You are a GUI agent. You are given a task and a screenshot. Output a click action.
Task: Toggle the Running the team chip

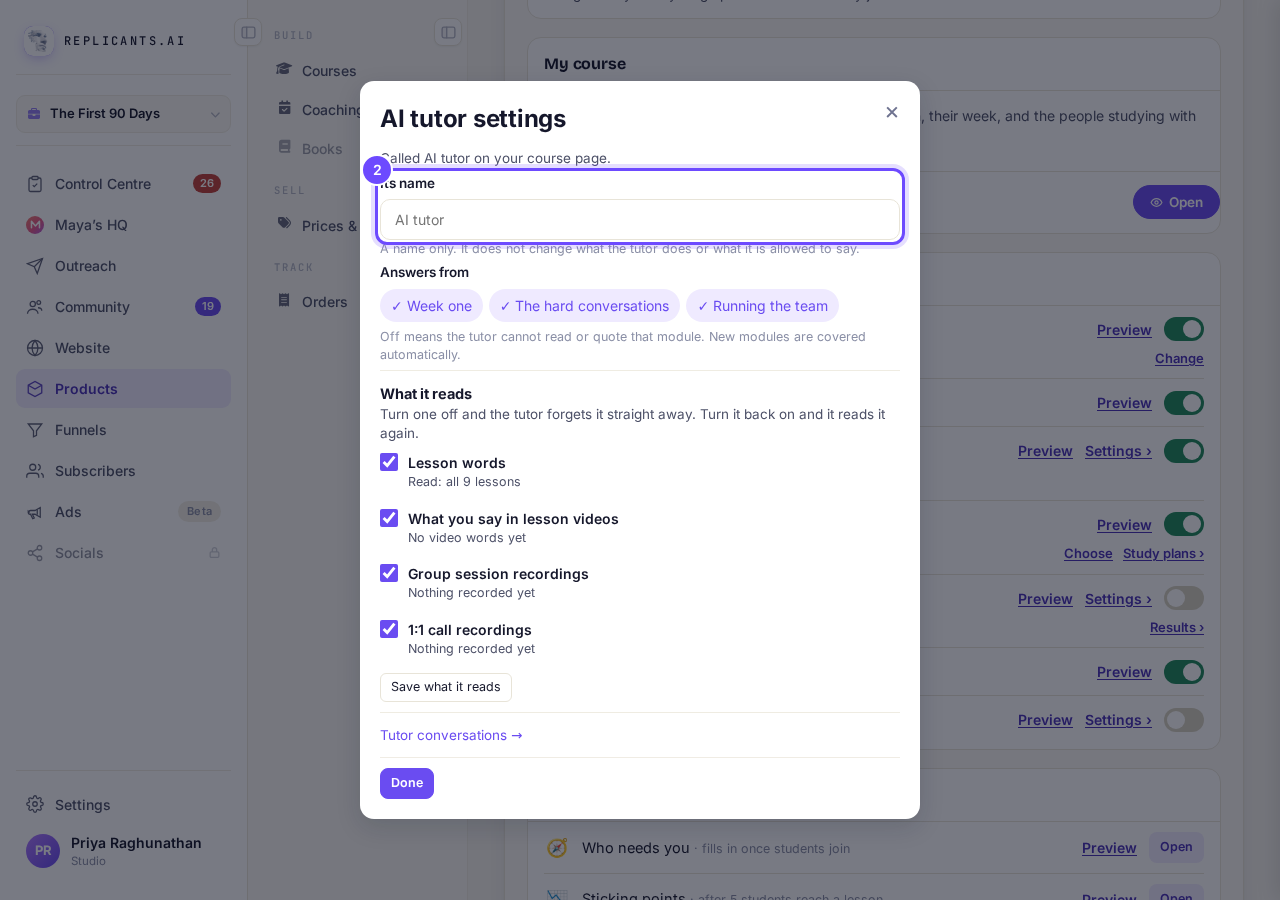click(762, 306)
